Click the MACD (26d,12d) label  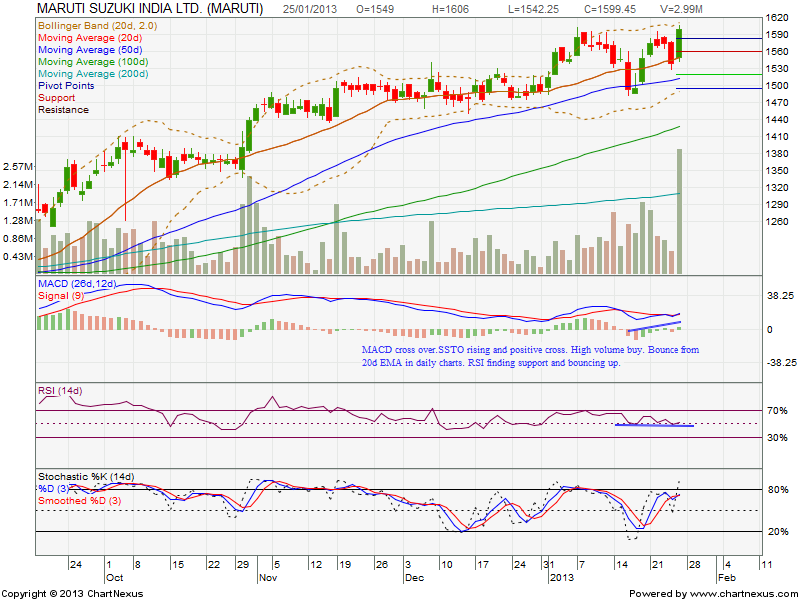(x=77, y=284)
